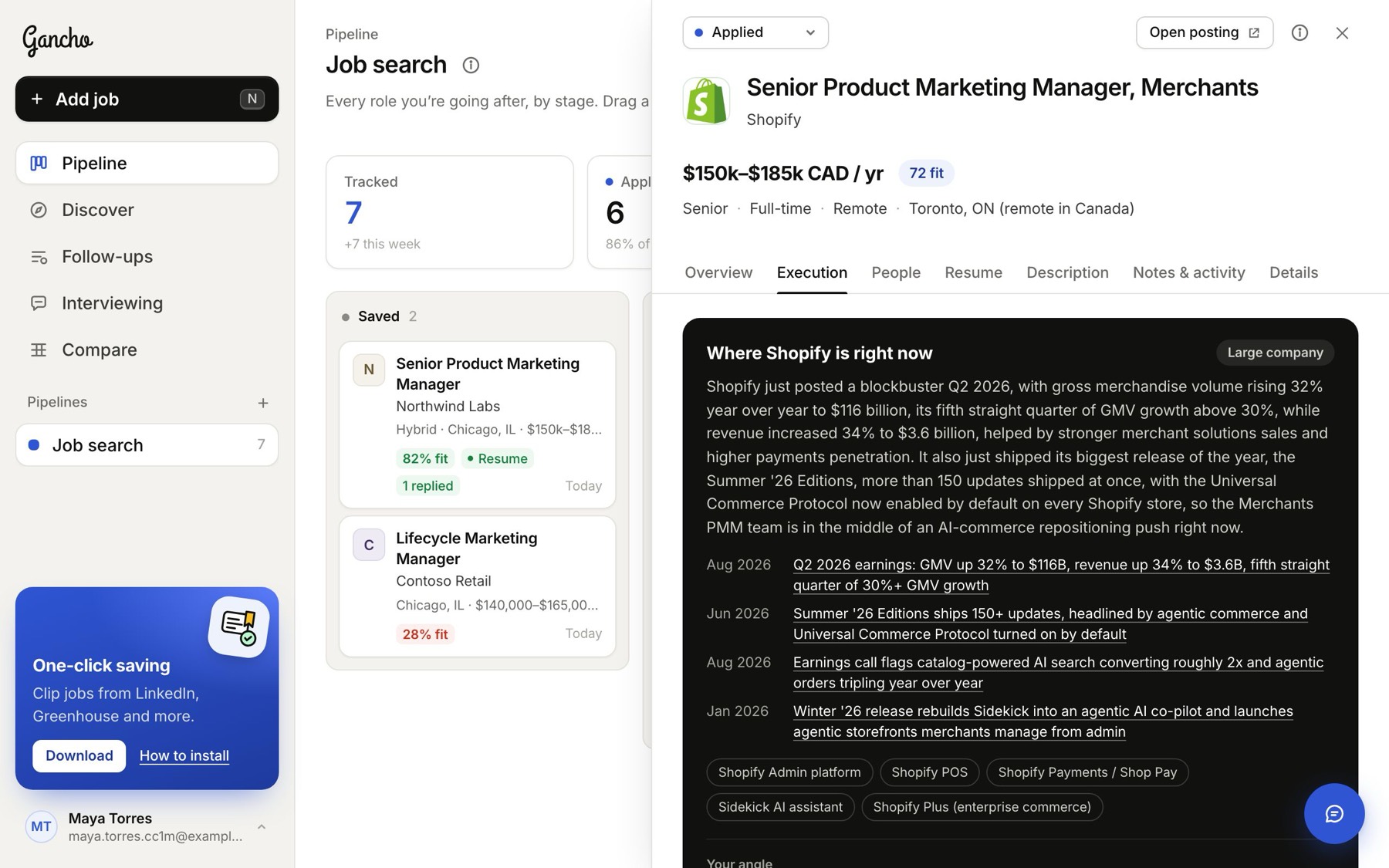This screenshot has width=1389, height=868.
Task: Click the "Where Shopify is right now" heading
Action: (820, 353)
